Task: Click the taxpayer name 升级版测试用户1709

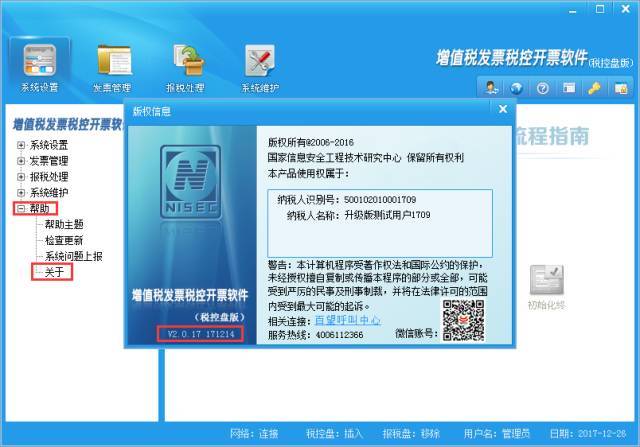Action: point(387,215)
